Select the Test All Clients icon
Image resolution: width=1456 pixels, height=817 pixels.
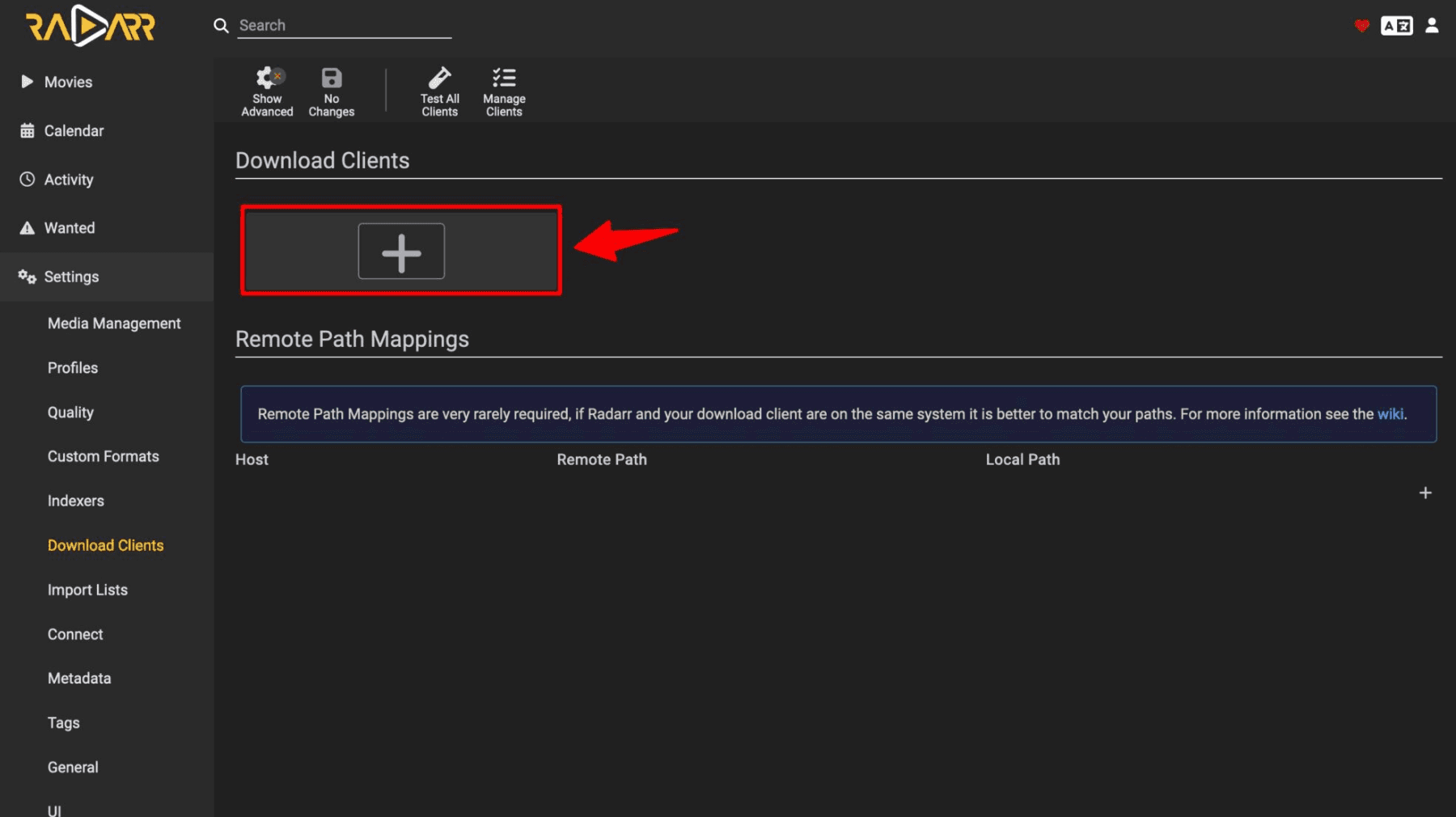439,78
